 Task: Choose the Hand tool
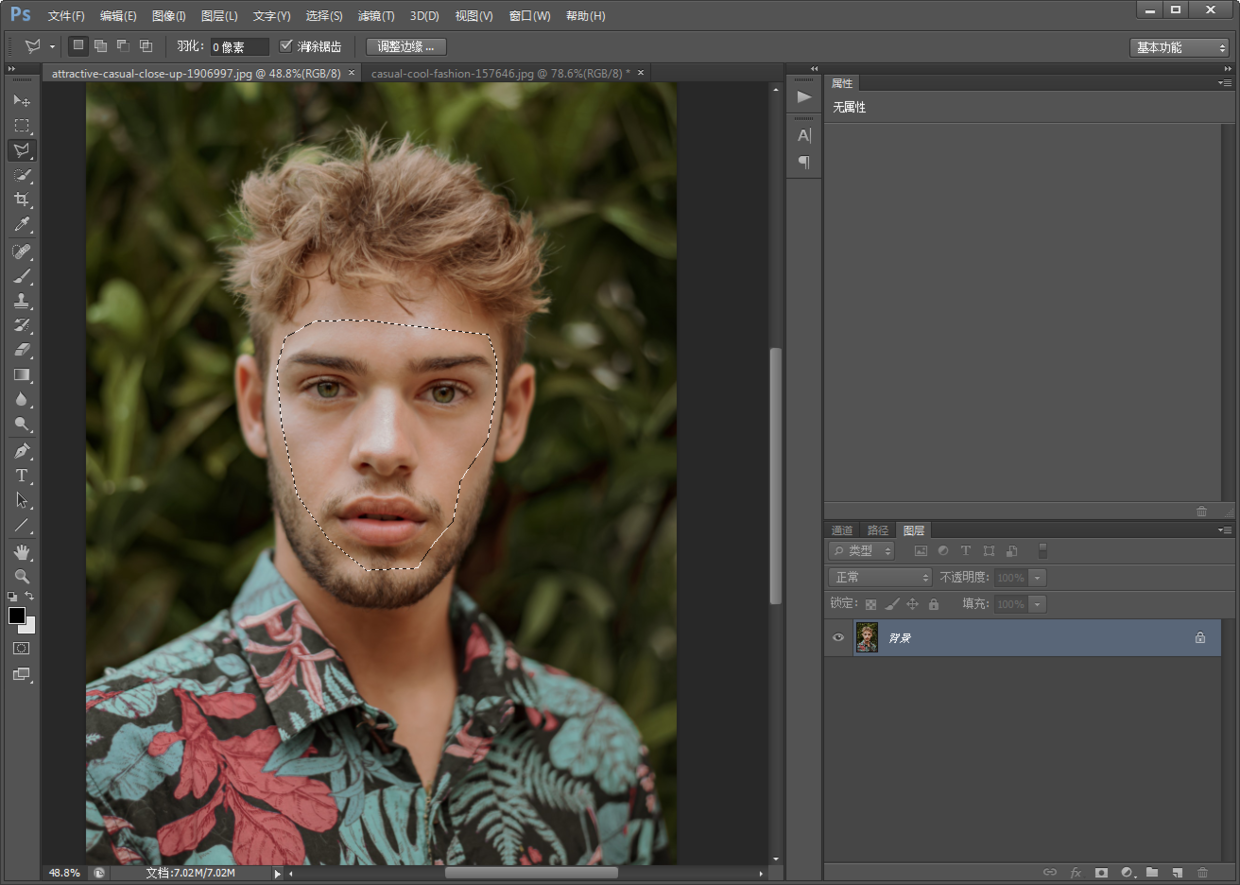pos(21,552)
